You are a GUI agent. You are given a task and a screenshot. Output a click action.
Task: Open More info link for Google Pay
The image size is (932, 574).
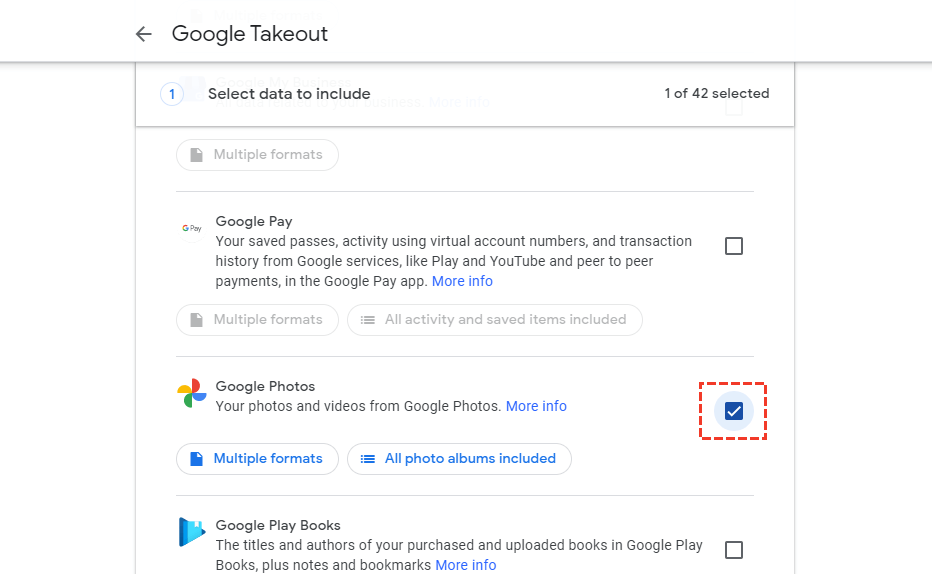[462, 281]
